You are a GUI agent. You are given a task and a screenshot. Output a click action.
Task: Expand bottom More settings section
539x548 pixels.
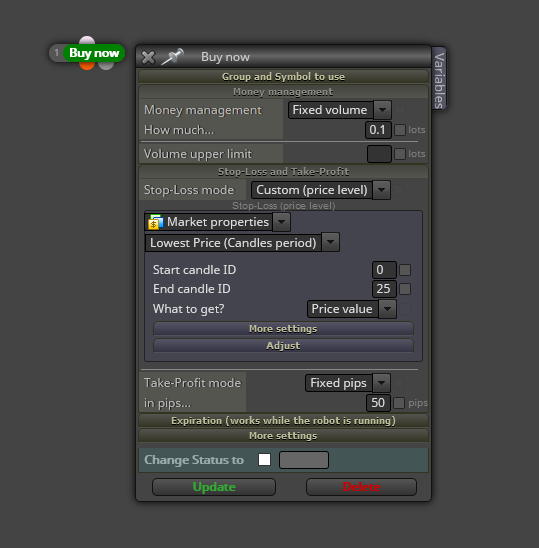pos(283,436)
